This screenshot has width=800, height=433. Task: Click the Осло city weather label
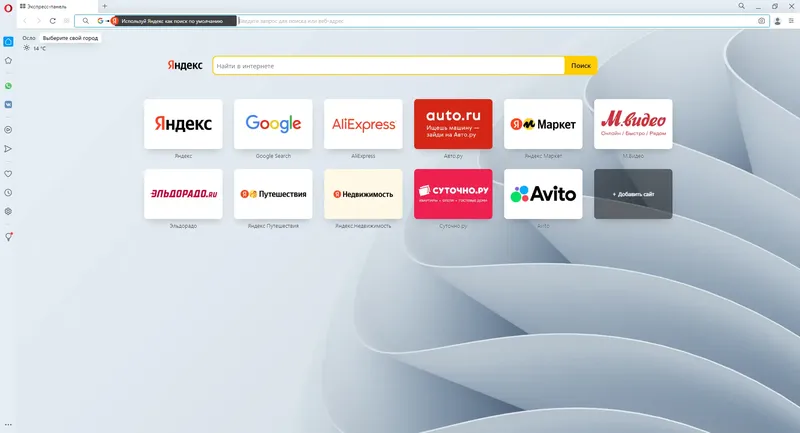29,38
